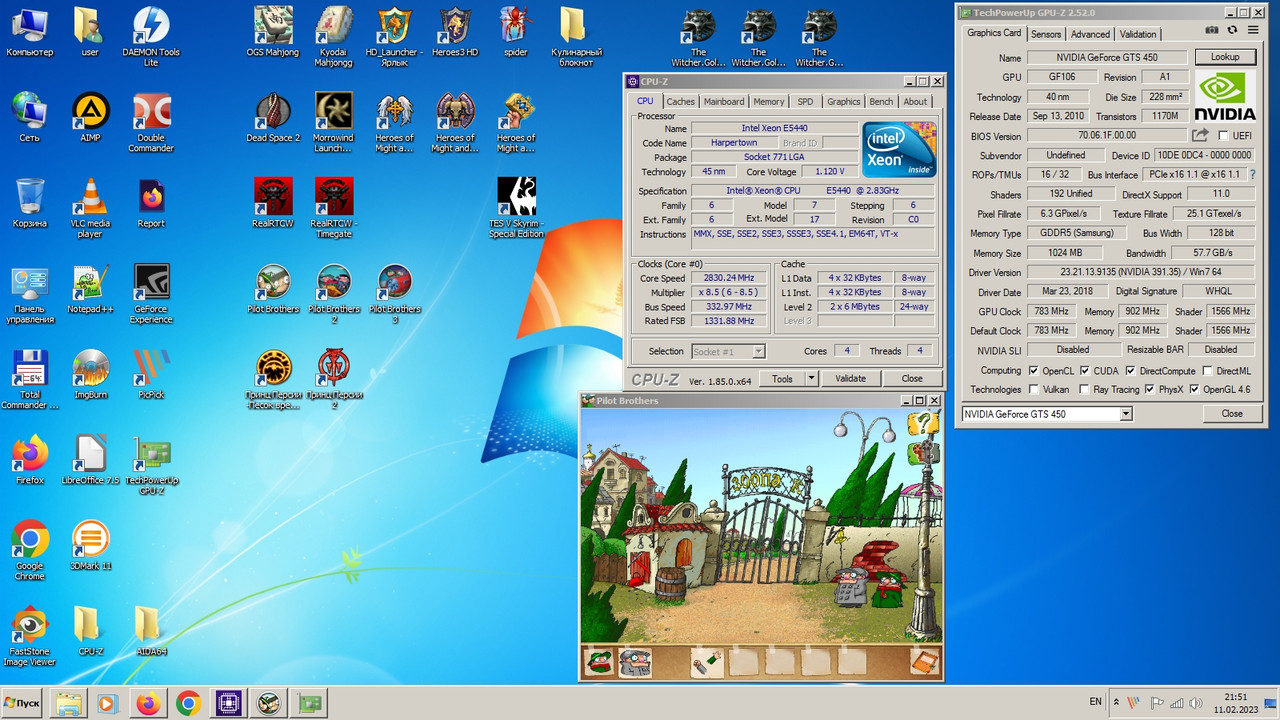Click the Close button in GPU-Z
Image resolution: width=1280 pixels, height=720 pixels.
1232,413
